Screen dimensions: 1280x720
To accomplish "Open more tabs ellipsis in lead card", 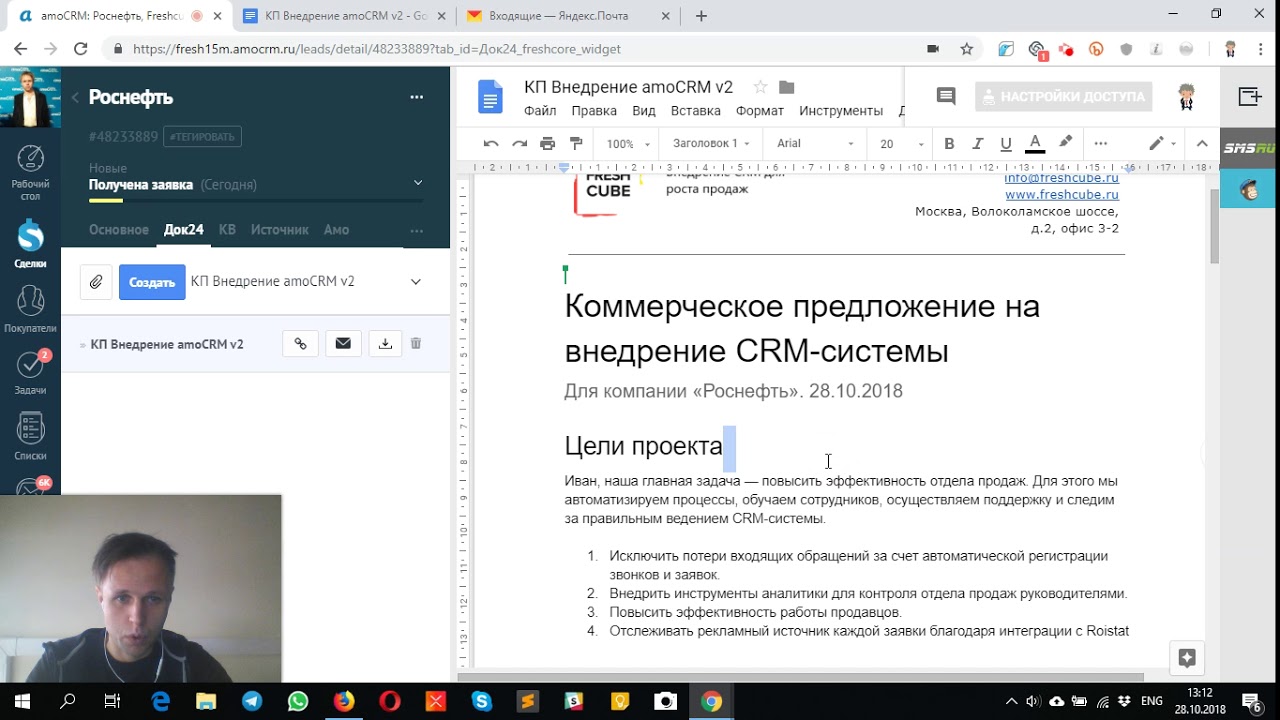I will 417,230.
